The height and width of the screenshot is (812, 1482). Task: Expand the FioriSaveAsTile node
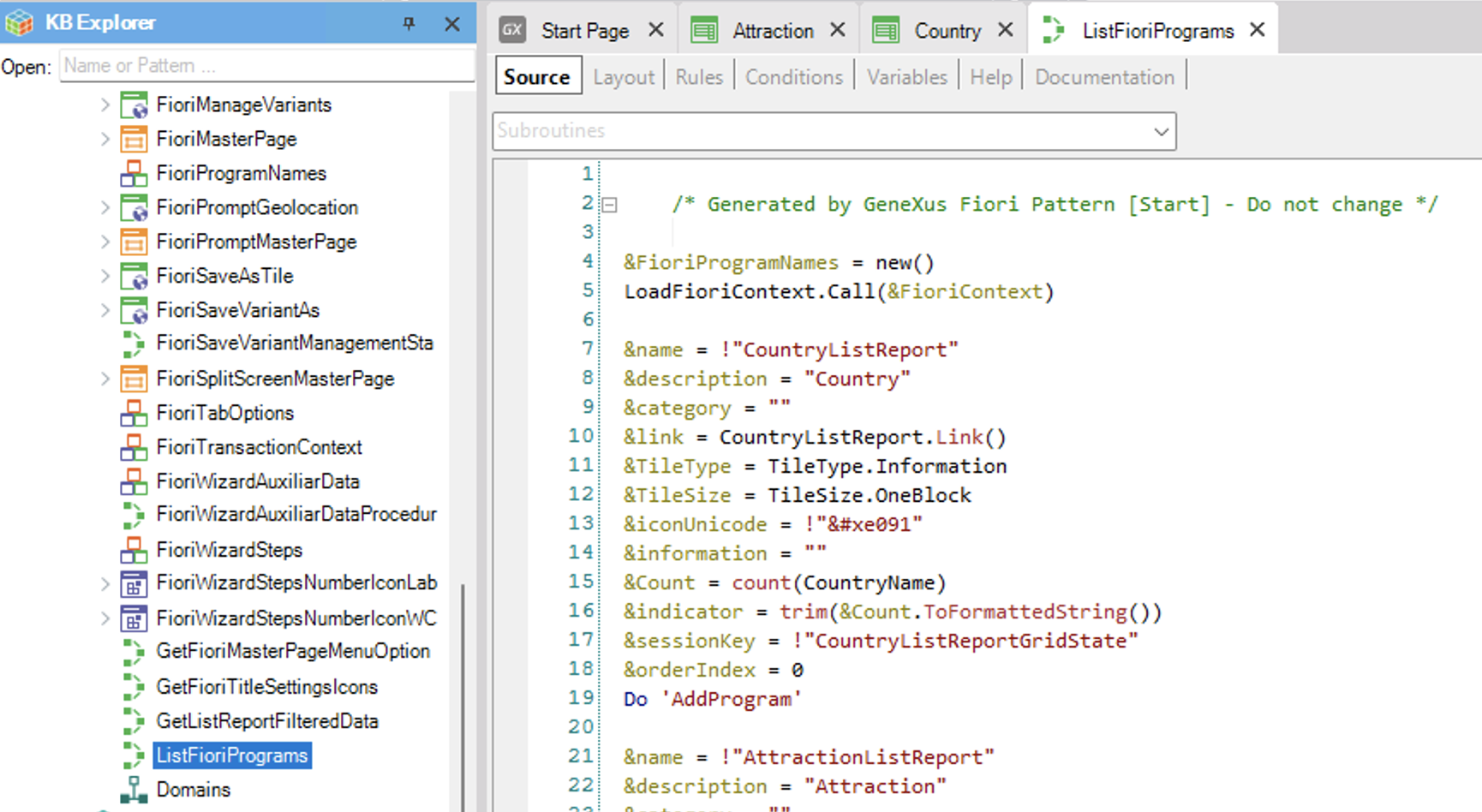pyautogui.click(x=105, y=276)
